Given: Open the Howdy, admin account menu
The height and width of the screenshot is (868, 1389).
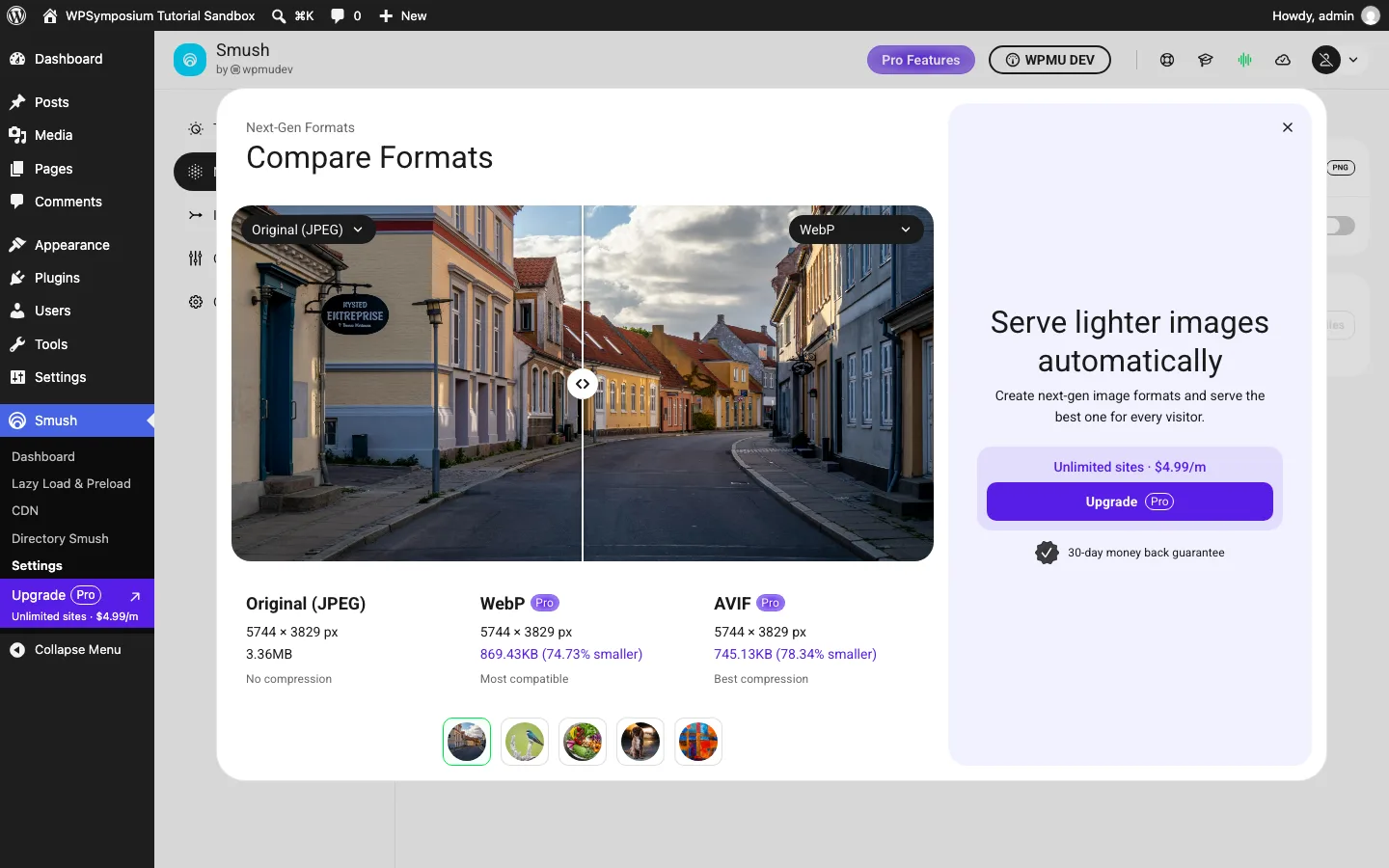Looking at the screenshot, I should click(x=1326, y=15).
